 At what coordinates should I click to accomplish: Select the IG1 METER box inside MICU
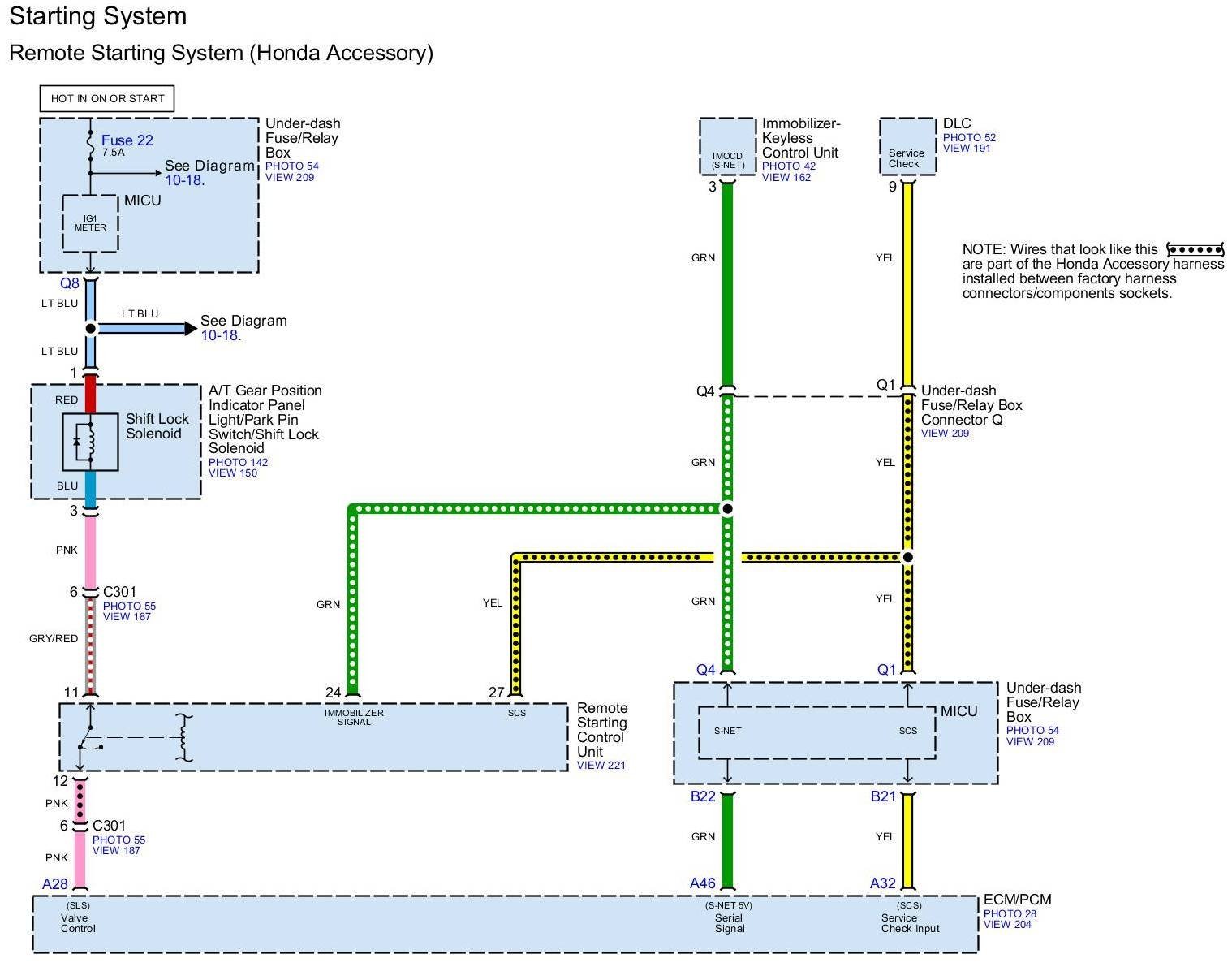coord(90,223)
